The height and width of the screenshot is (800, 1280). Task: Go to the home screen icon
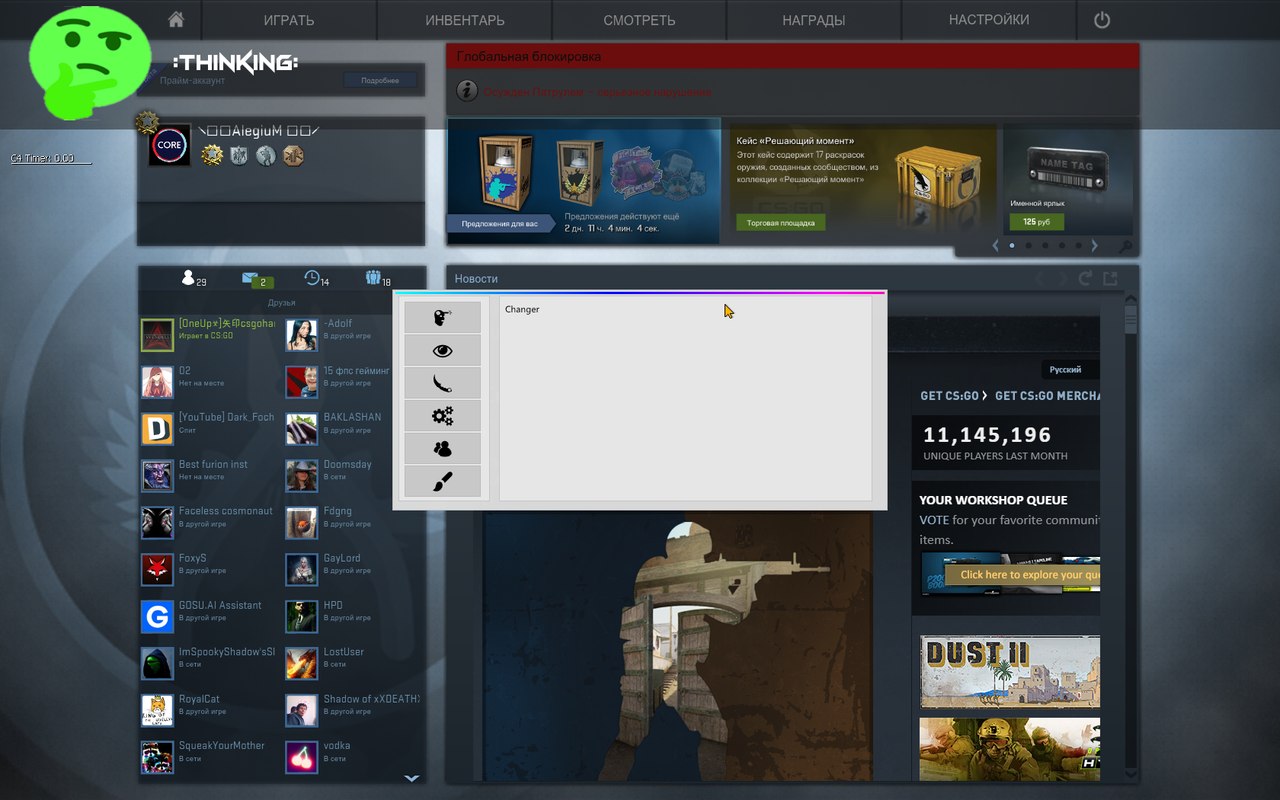tap(176, 20)
